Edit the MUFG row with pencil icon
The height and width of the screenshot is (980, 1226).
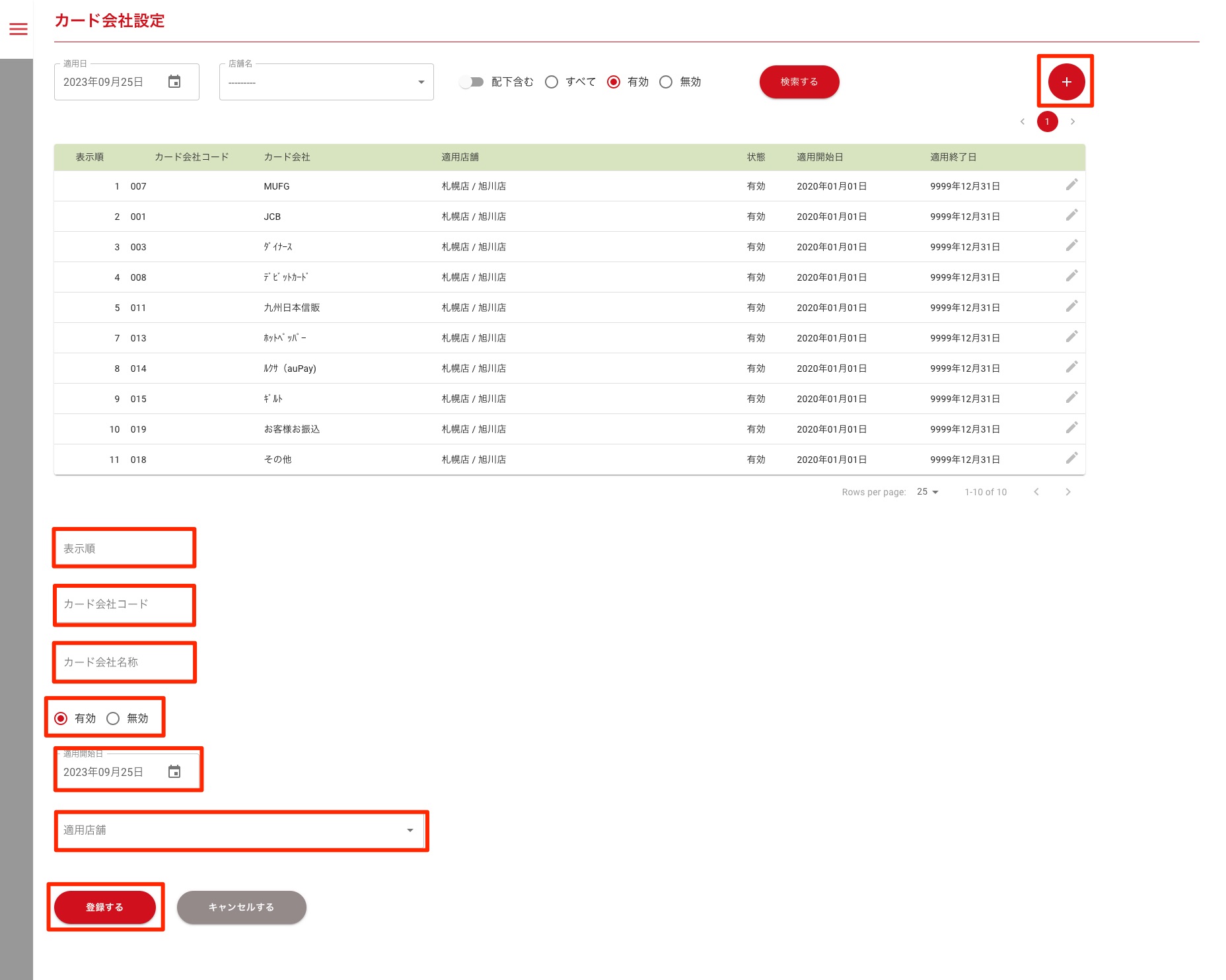pos(1071,185)
